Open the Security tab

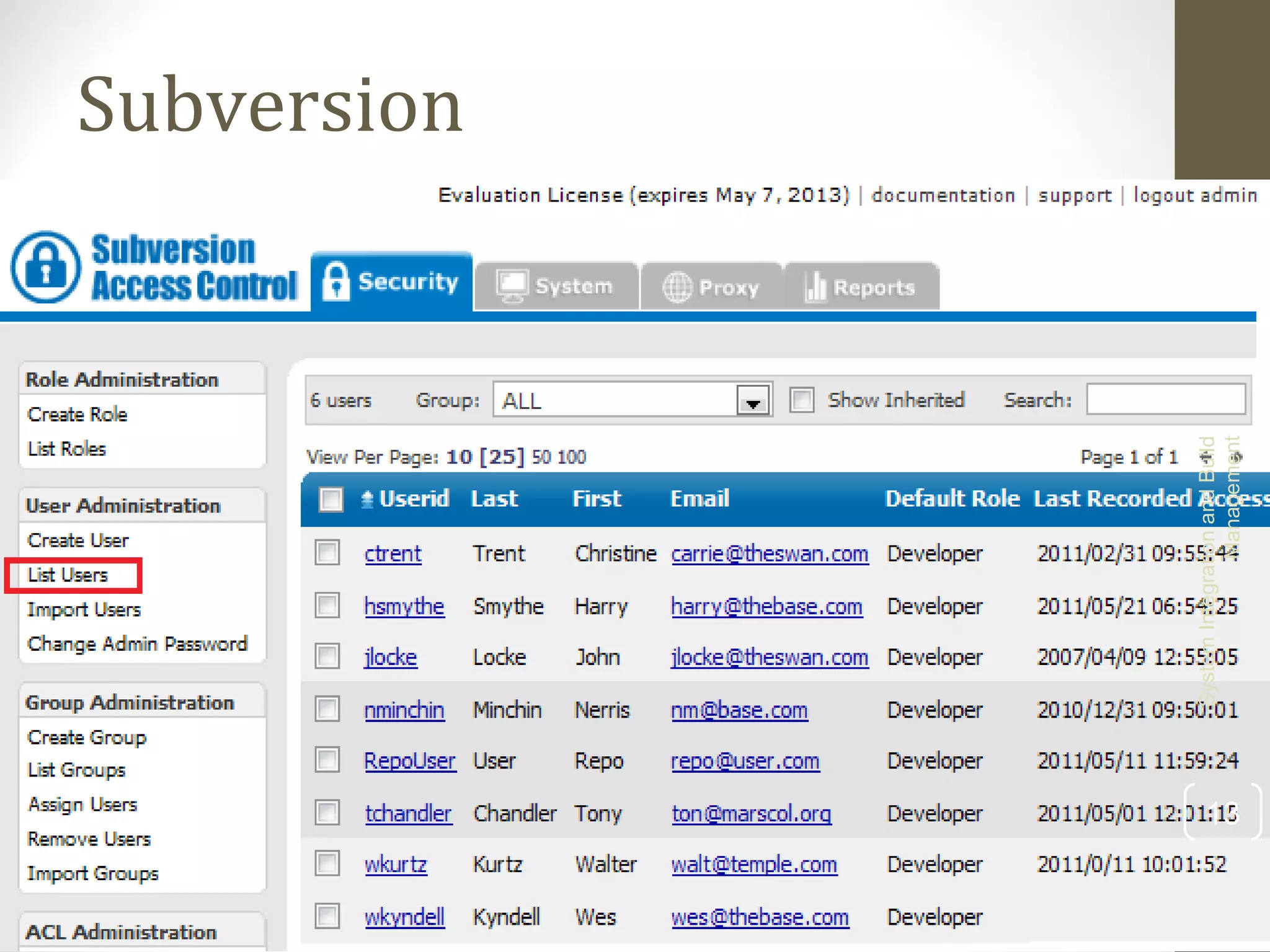point(392,282)
